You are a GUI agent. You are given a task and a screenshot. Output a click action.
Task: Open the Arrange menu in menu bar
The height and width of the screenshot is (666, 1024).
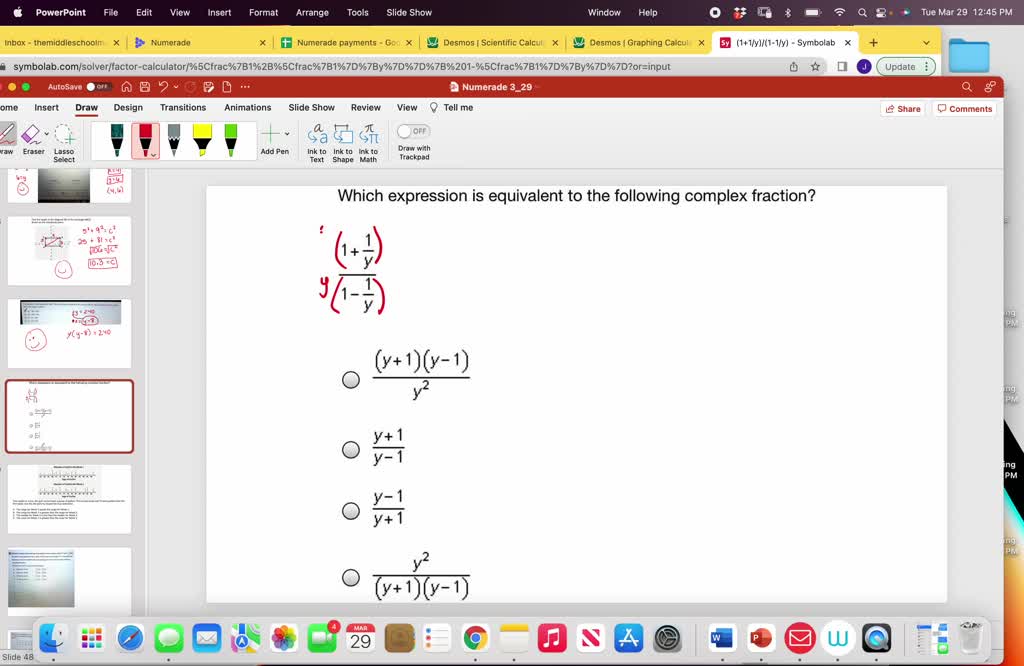click(x=312, y=12)
